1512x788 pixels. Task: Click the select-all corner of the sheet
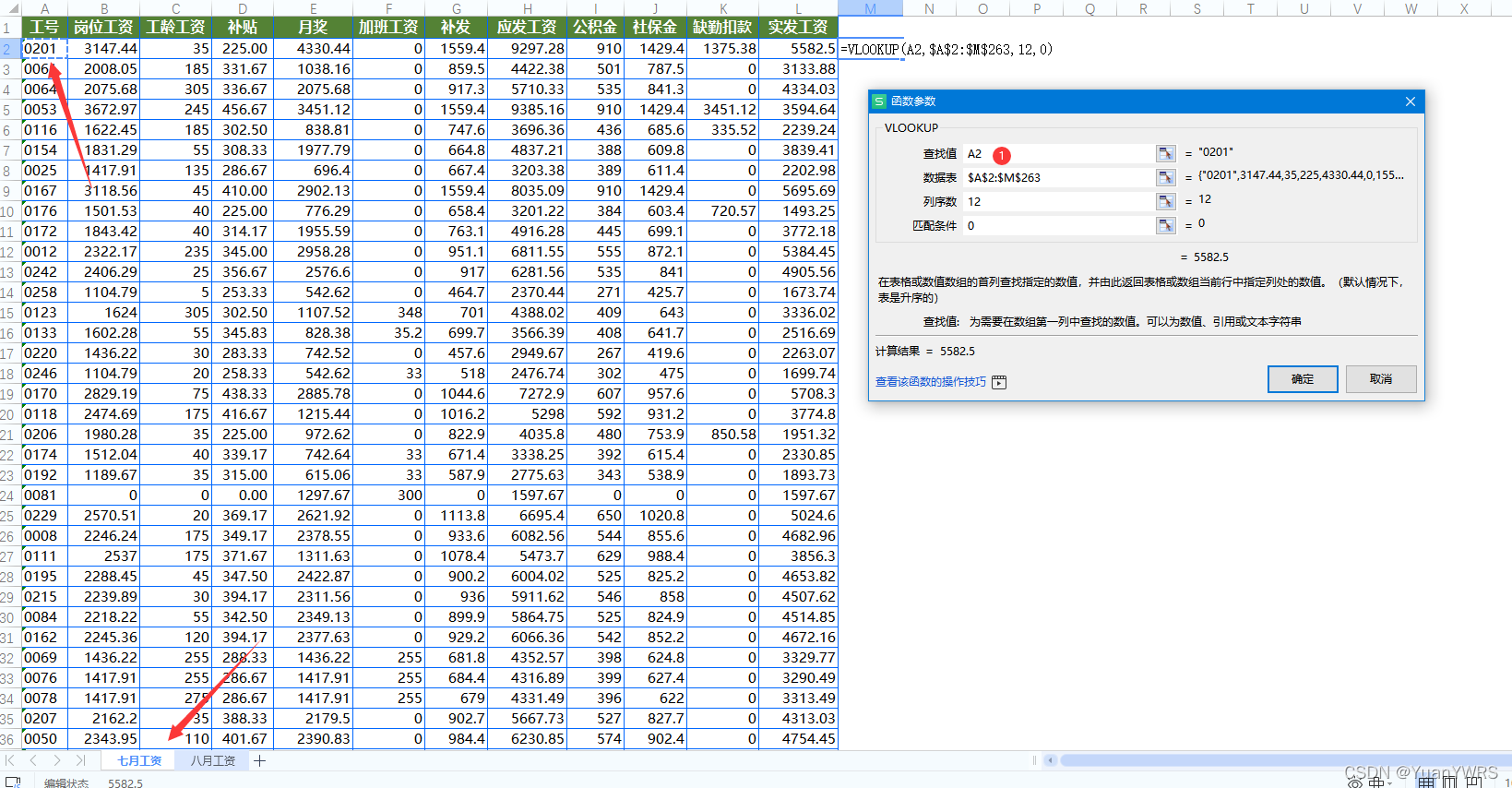tap(10, 8)
